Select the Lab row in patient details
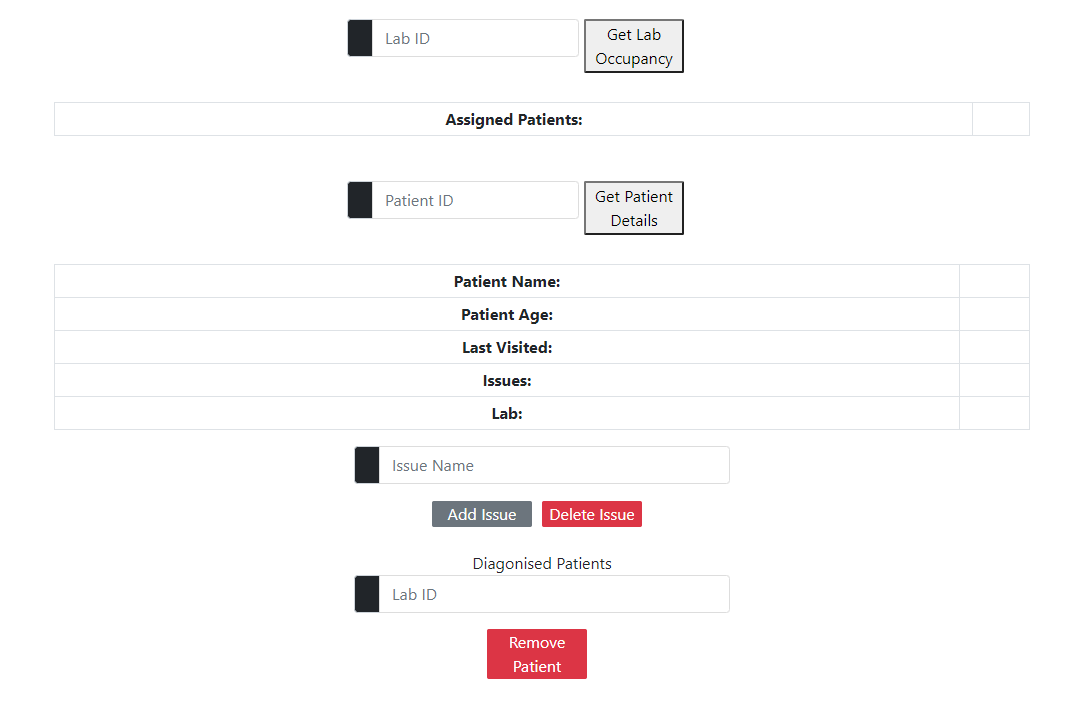 507,413
